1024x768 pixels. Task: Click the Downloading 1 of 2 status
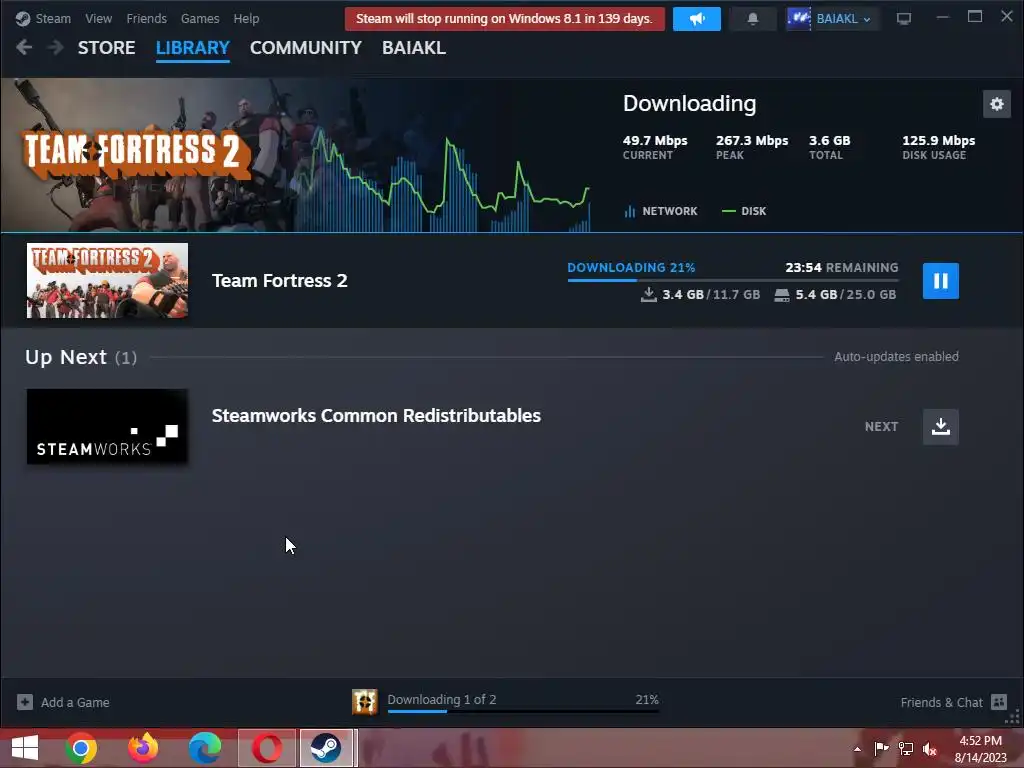[441, 699]
